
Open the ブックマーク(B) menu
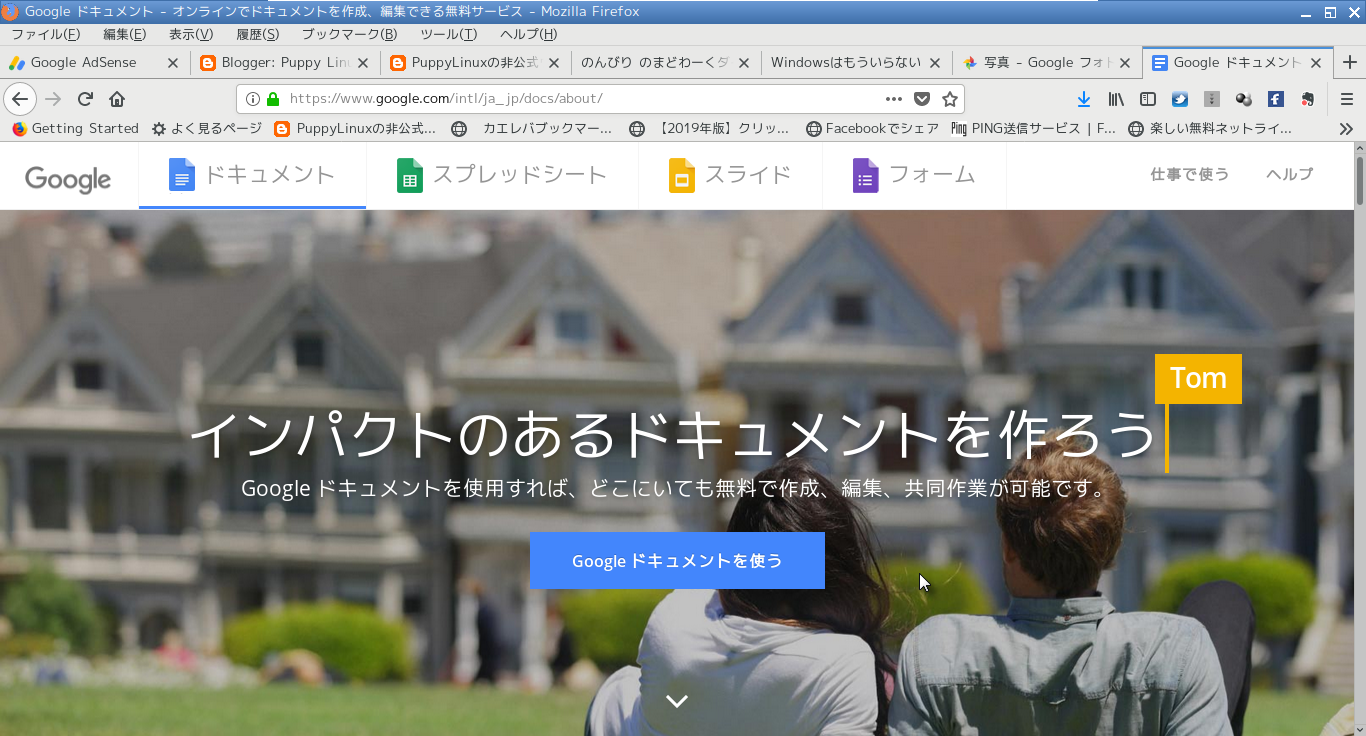coord(349,34)
